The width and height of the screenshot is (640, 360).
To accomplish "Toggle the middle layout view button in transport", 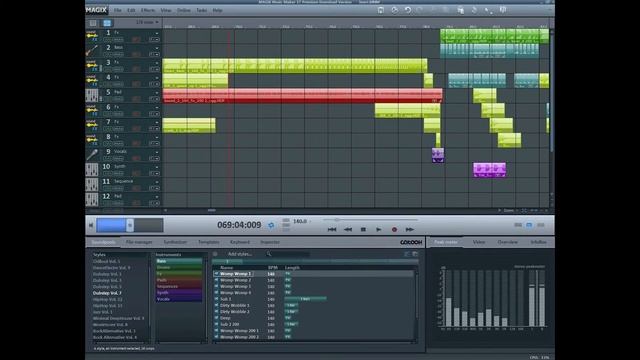I will click(x=529, y=225).
